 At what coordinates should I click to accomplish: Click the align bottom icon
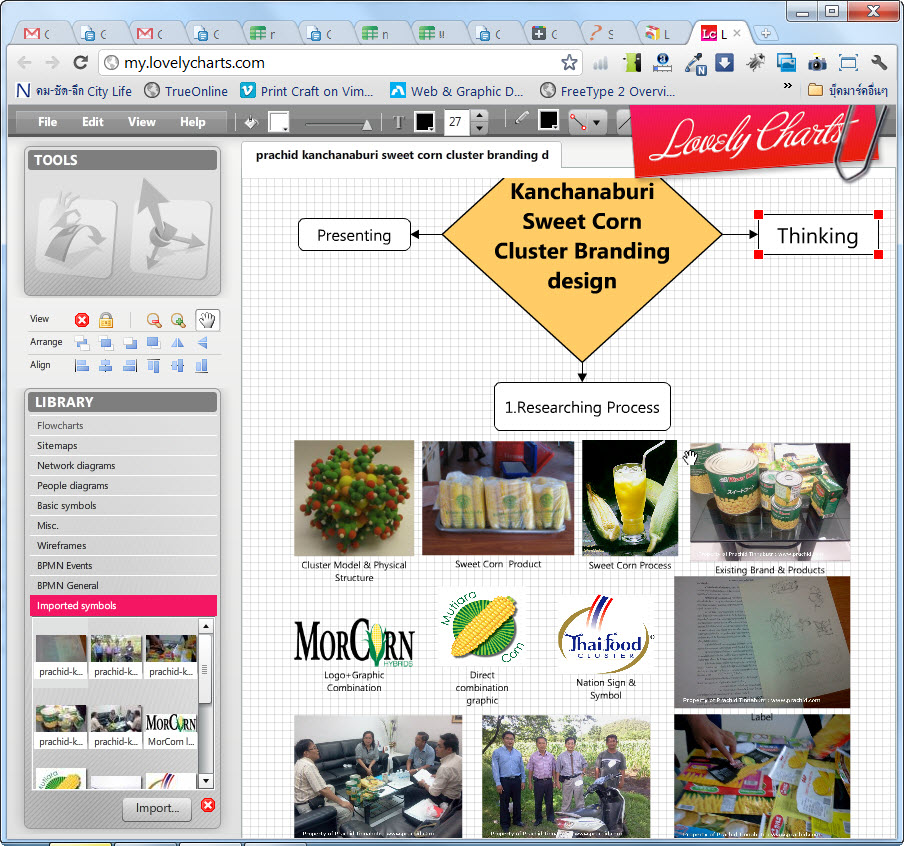click(x=202, y=366)
